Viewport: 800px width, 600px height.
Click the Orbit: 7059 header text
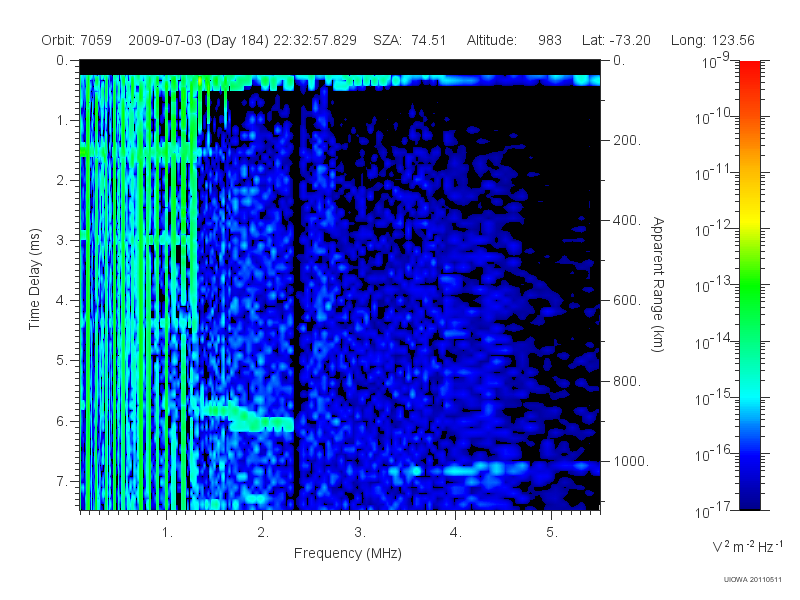tap(77, 40)
